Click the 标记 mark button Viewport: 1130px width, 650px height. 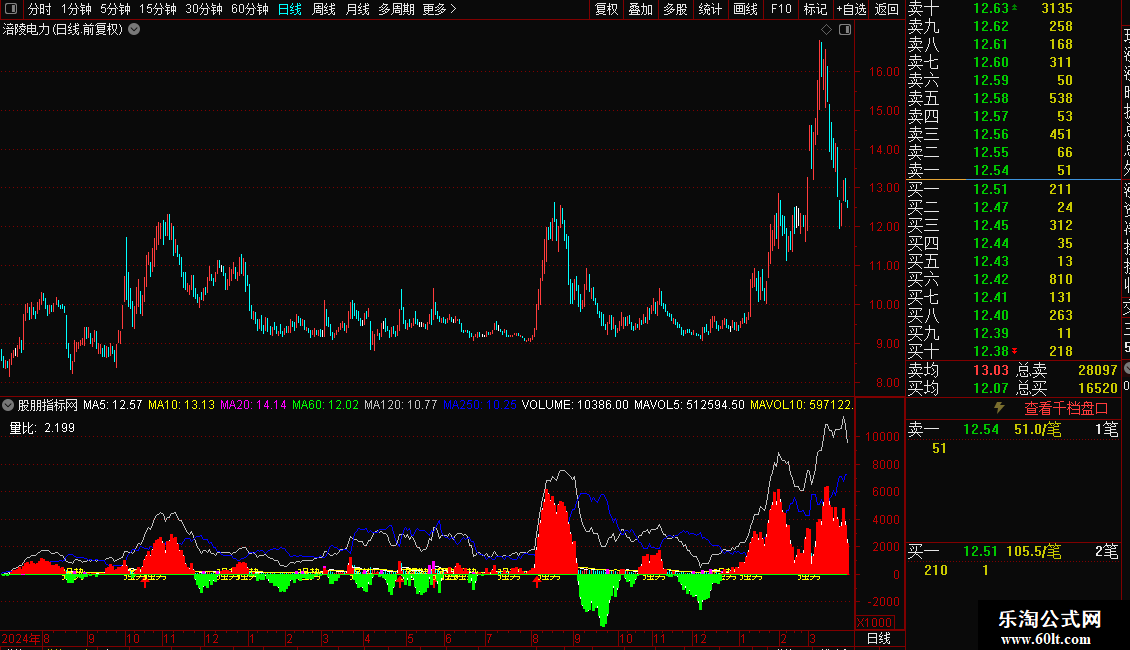815,9
